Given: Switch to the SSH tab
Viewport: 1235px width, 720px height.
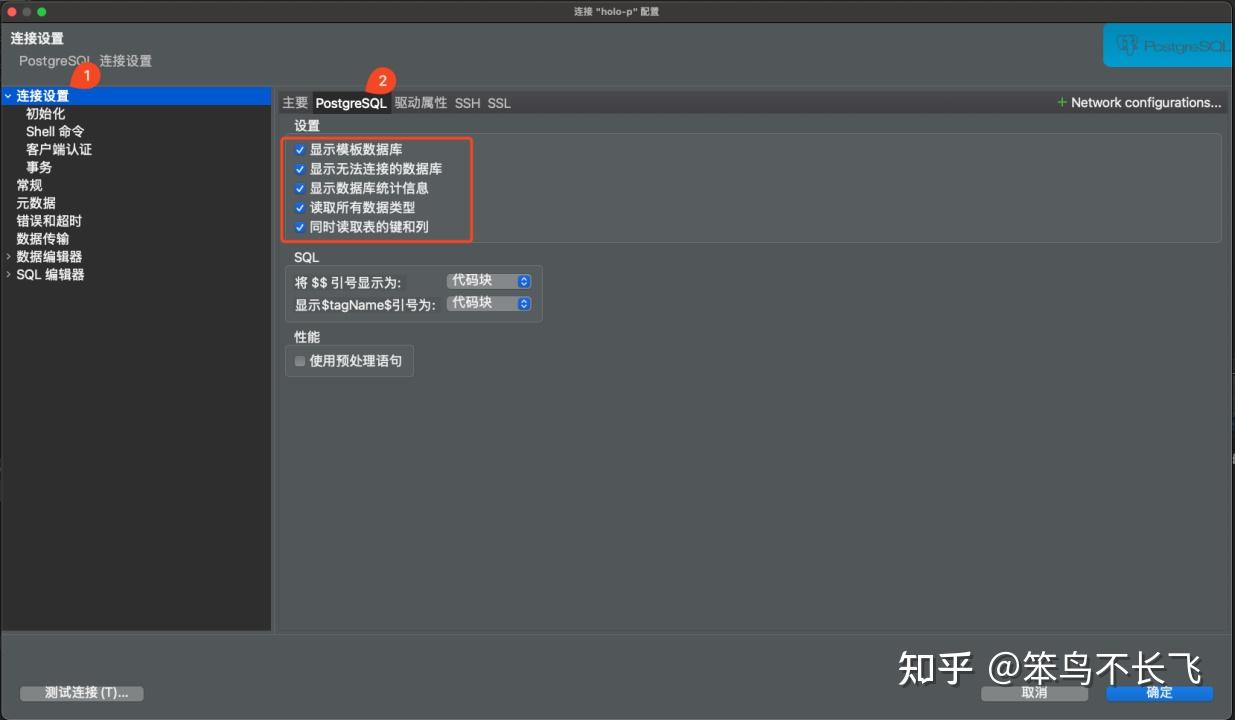Looking at the screenshot, I should click(467, 102).
